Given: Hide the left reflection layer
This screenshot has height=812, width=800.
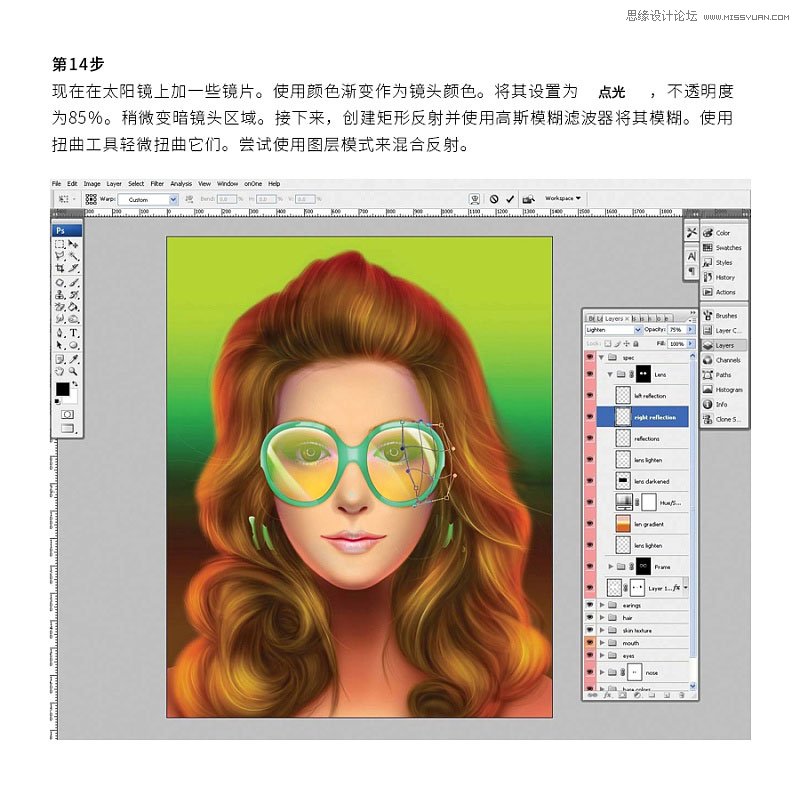Looking at the screenshot, I should [x=590, y=396].
